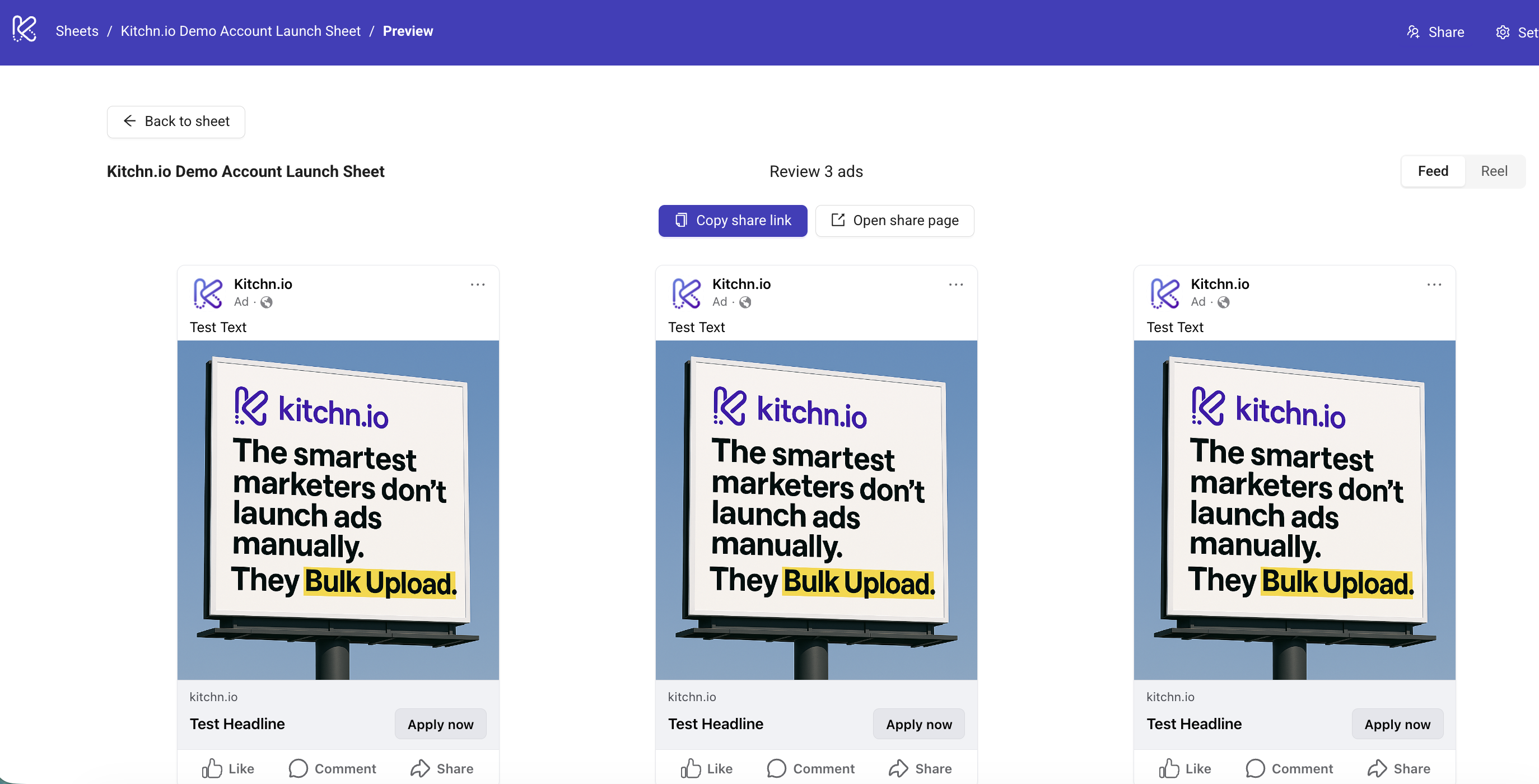Comment on the second ad

pos(811,768)
